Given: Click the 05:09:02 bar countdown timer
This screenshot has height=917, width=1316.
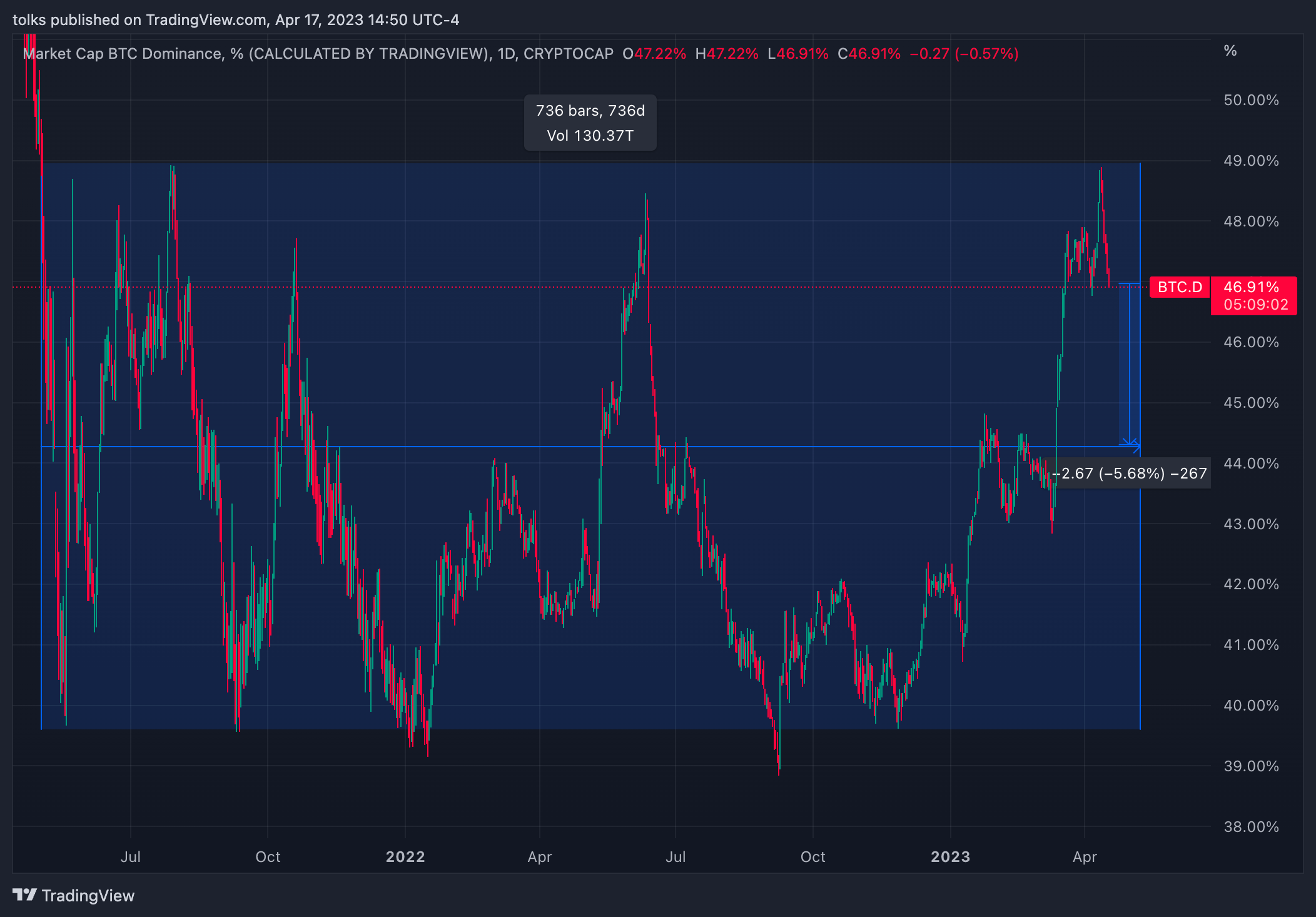Looking at the screenshot, I should click(1255, 305).
